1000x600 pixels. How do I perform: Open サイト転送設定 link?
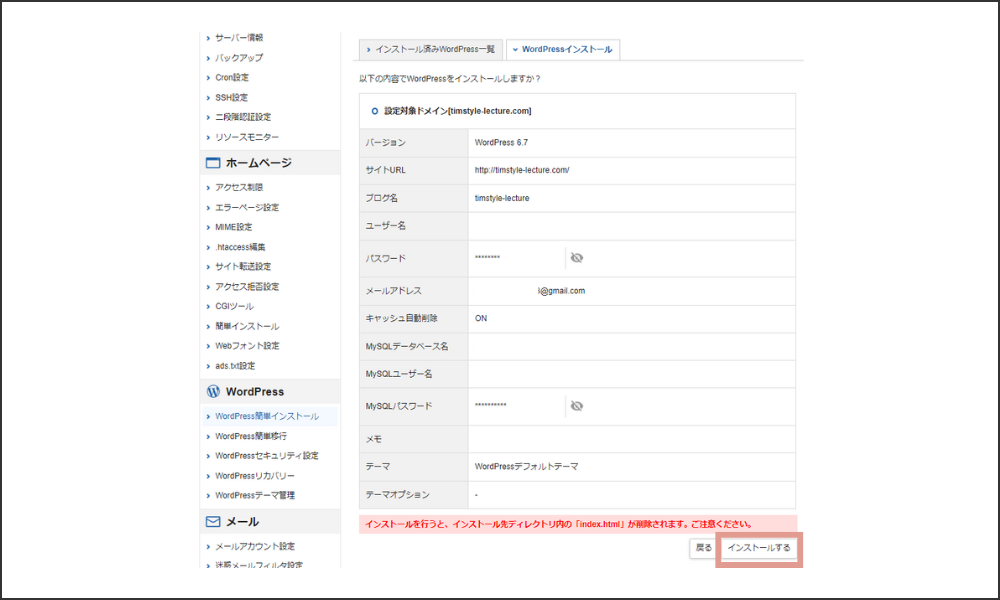tap(243, 267)
